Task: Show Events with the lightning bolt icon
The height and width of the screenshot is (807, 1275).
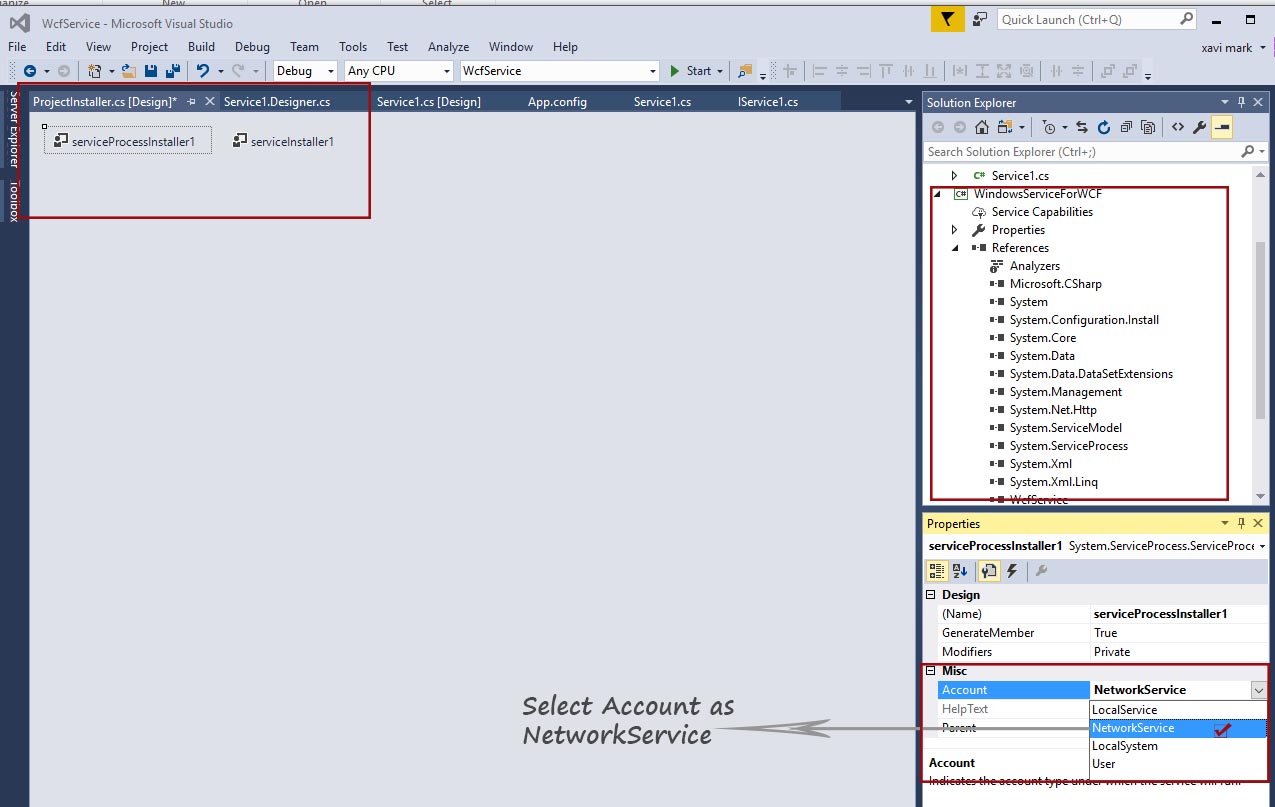Action: (1012, 571)
